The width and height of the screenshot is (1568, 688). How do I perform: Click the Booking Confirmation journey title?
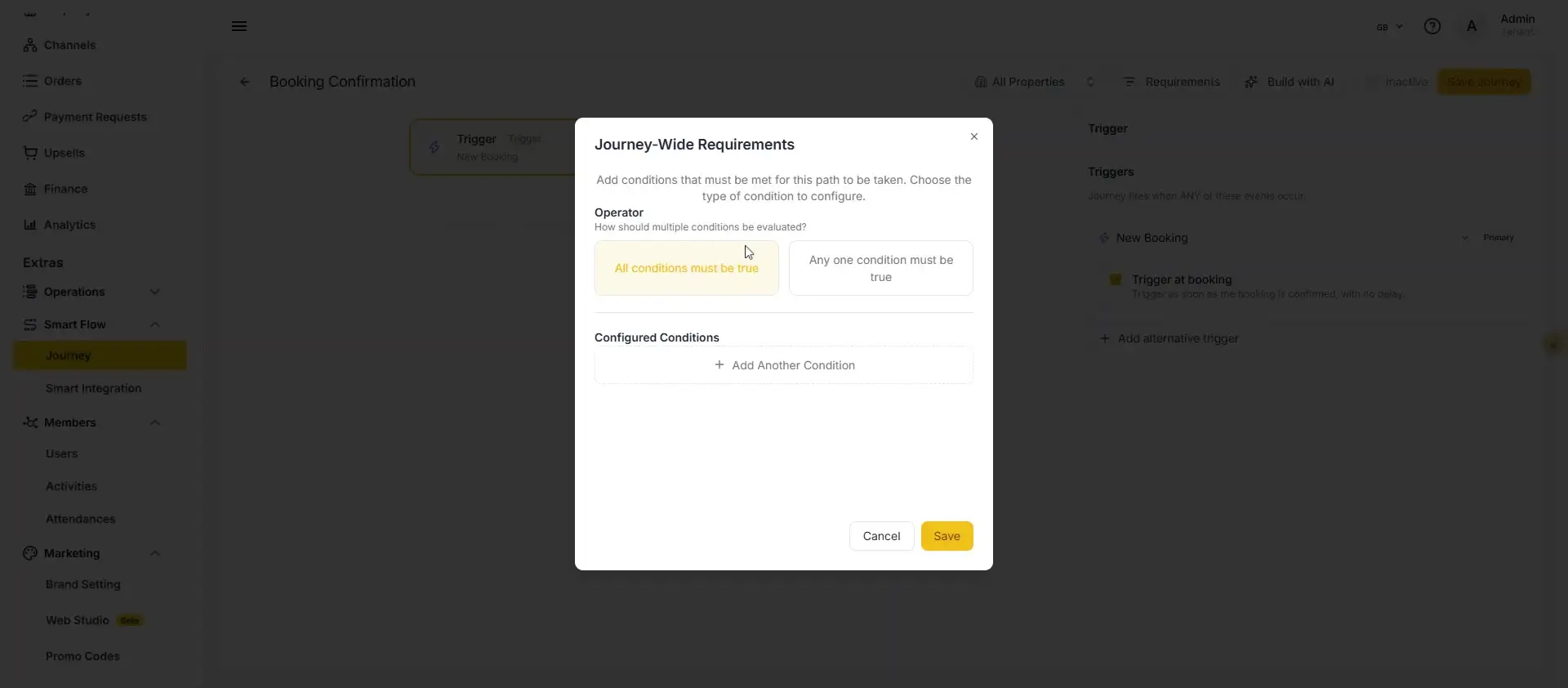click(x=342, y=82)
